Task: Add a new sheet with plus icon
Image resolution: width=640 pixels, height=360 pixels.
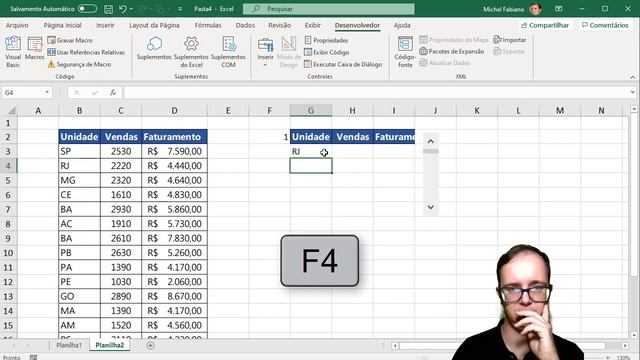Action: (x=150, y=345)
